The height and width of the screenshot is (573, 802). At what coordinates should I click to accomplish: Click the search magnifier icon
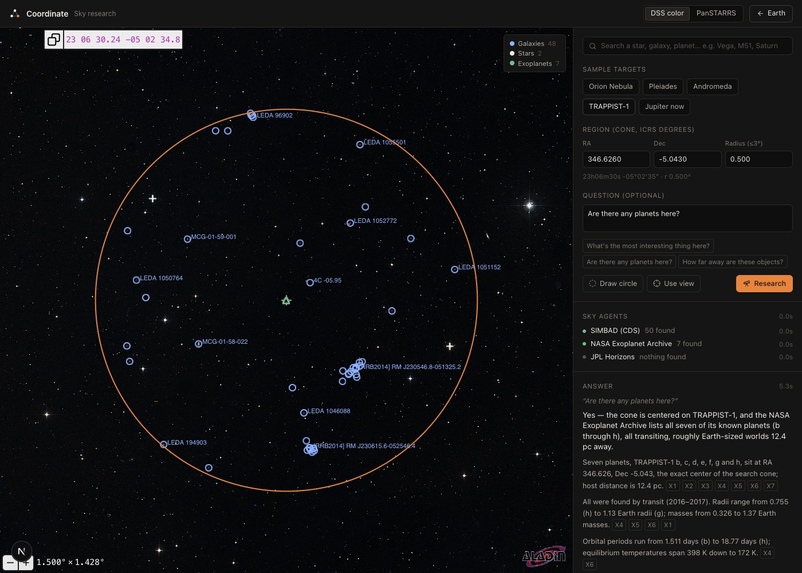click(592, 46)
